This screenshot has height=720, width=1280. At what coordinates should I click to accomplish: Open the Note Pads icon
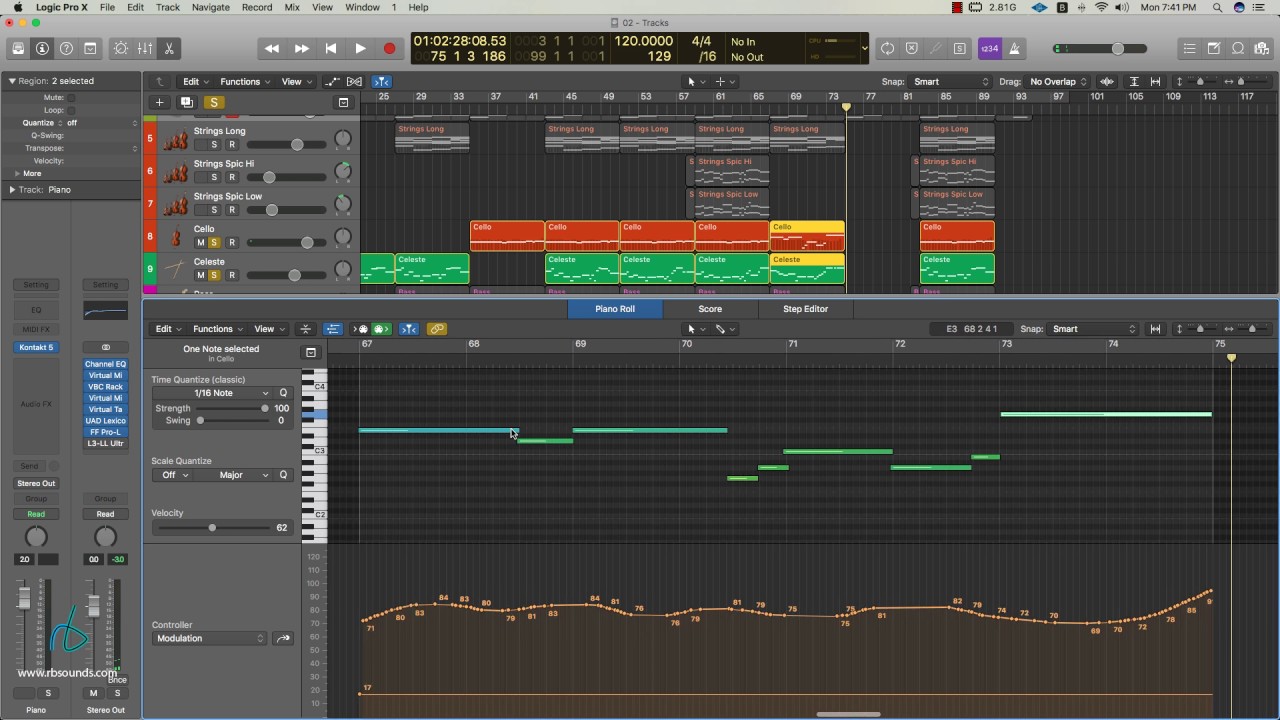point(1214,48)
